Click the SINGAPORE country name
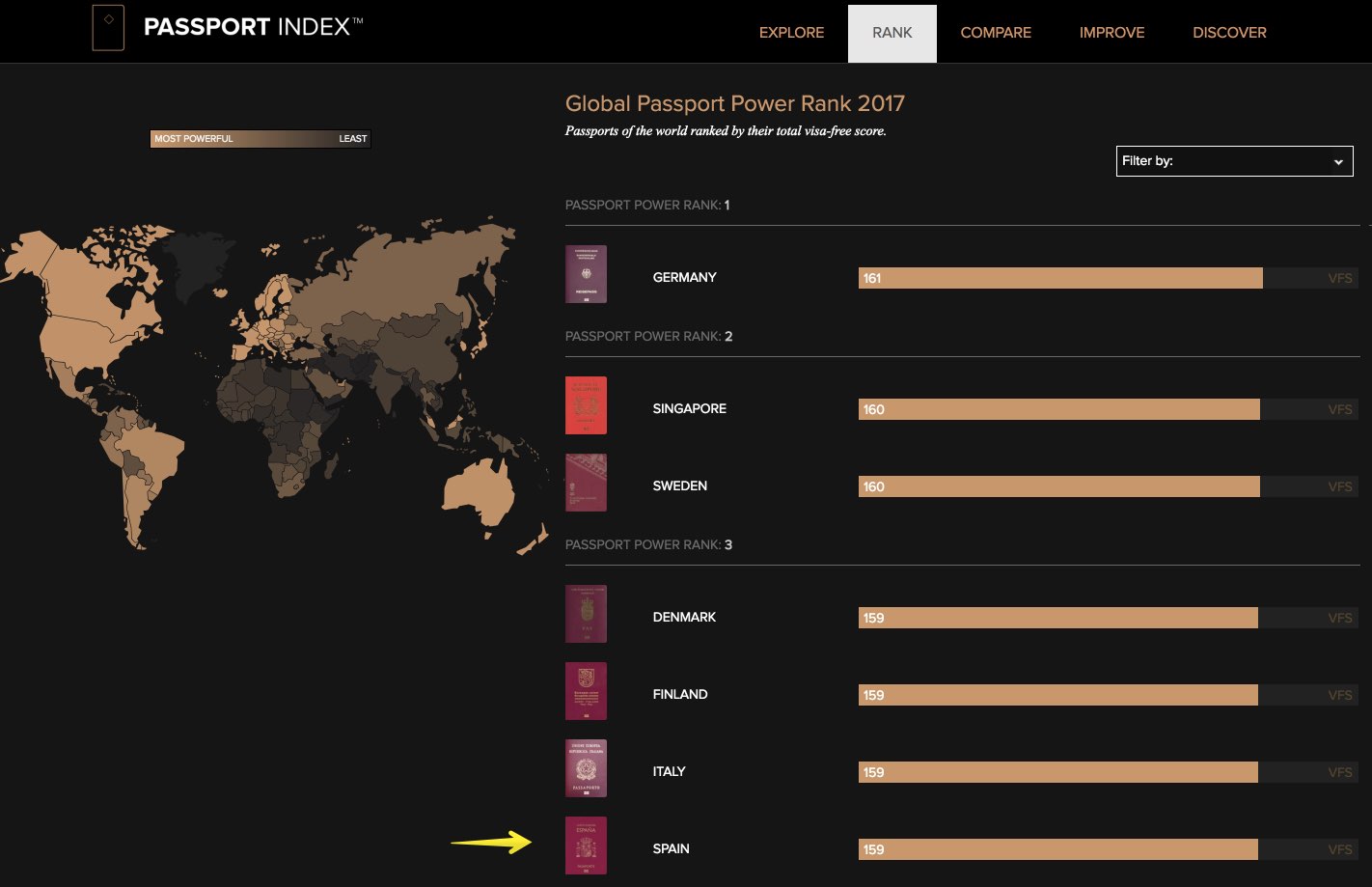This screenshot has height=887, width=1372. click(x=690, y=408)
